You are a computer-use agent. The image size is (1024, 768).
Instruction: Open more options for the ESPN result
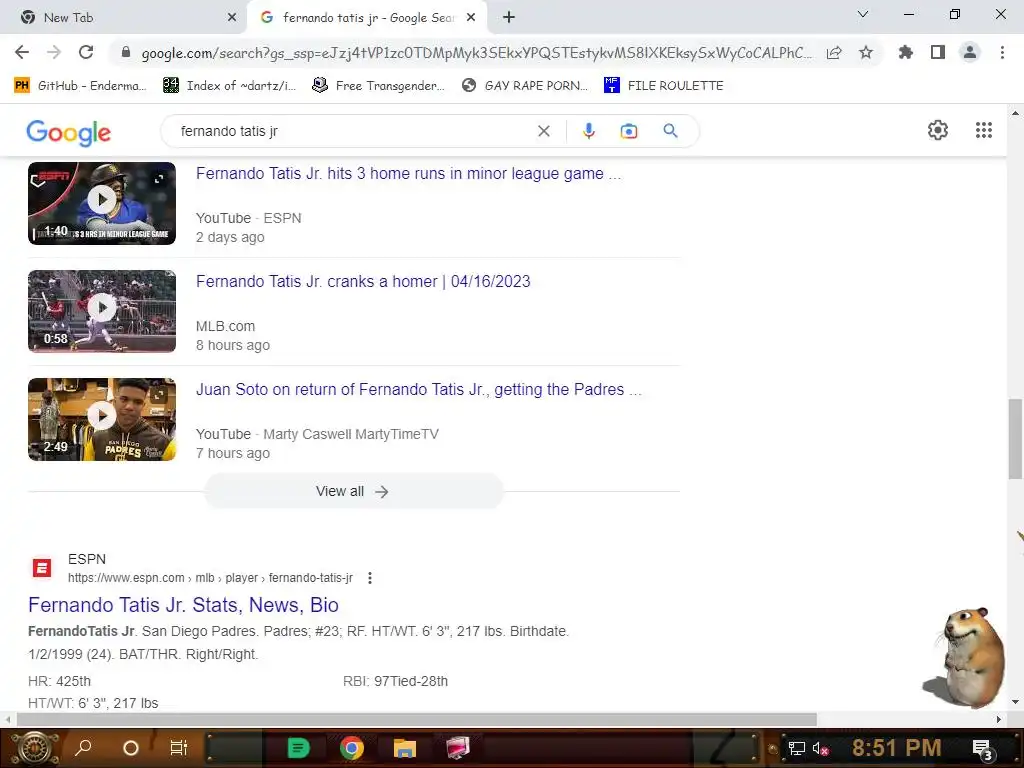[x=370, y=578]
